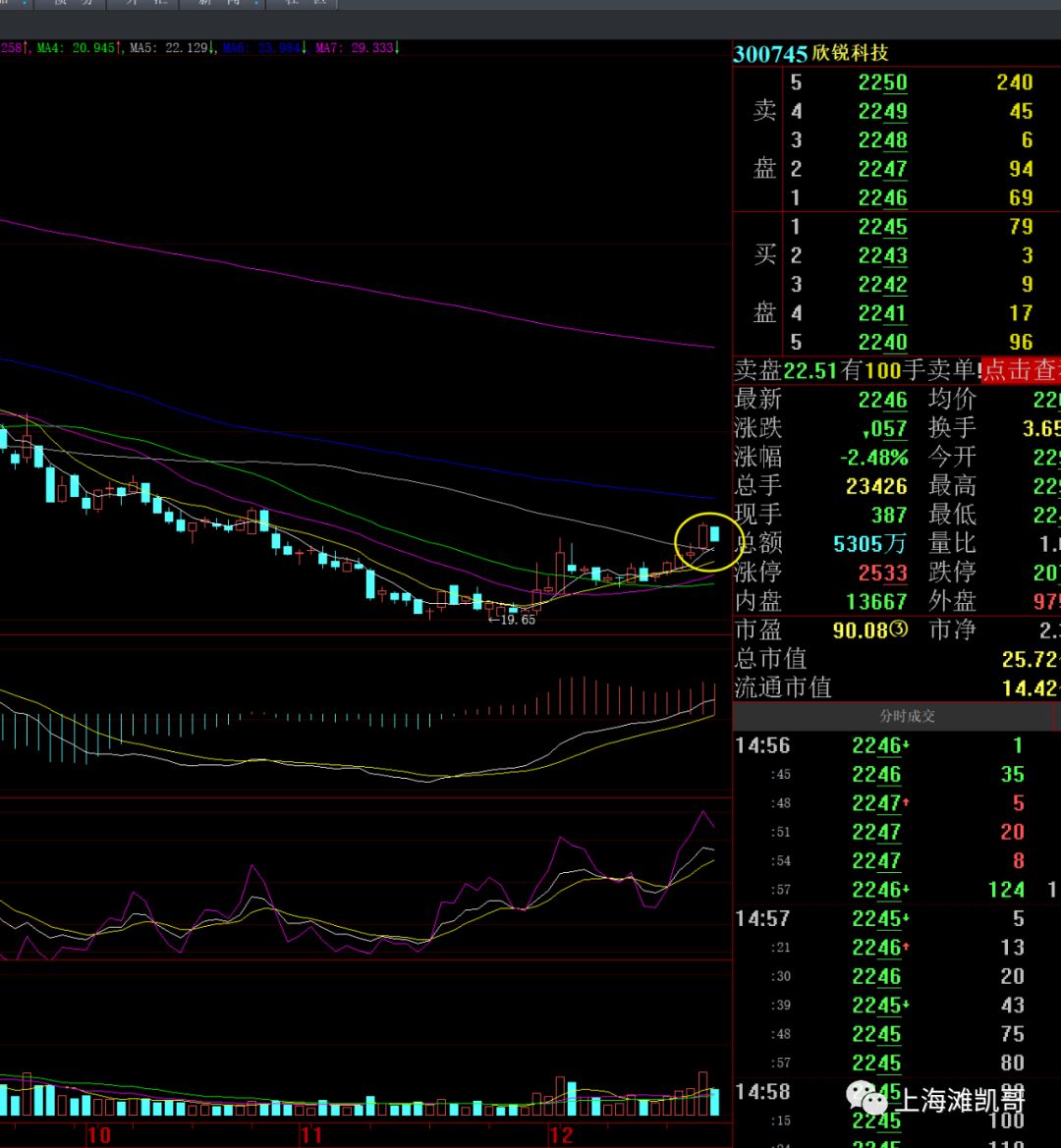This screenshot has height=1148, width=1061.
Task: Select sell level 1 price 2246
Action: pos(882,197)
